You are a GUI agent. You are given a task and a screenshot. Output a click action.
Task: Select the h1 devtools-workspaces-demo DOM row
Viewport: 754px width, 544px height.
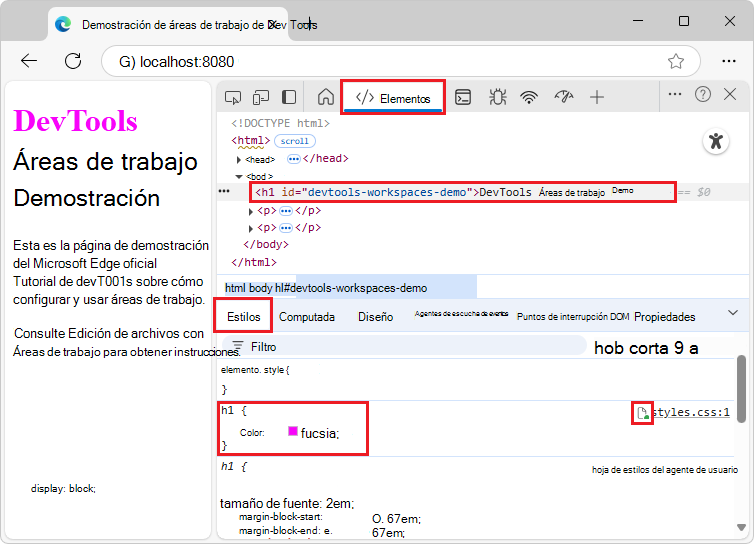(464, 192)
